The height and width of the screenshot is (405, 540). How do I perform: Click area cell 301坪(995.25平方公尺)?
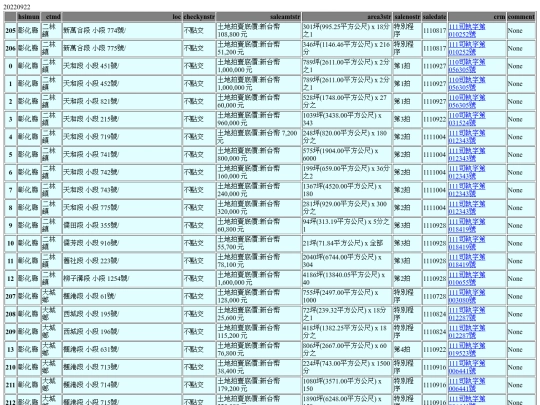347,31
